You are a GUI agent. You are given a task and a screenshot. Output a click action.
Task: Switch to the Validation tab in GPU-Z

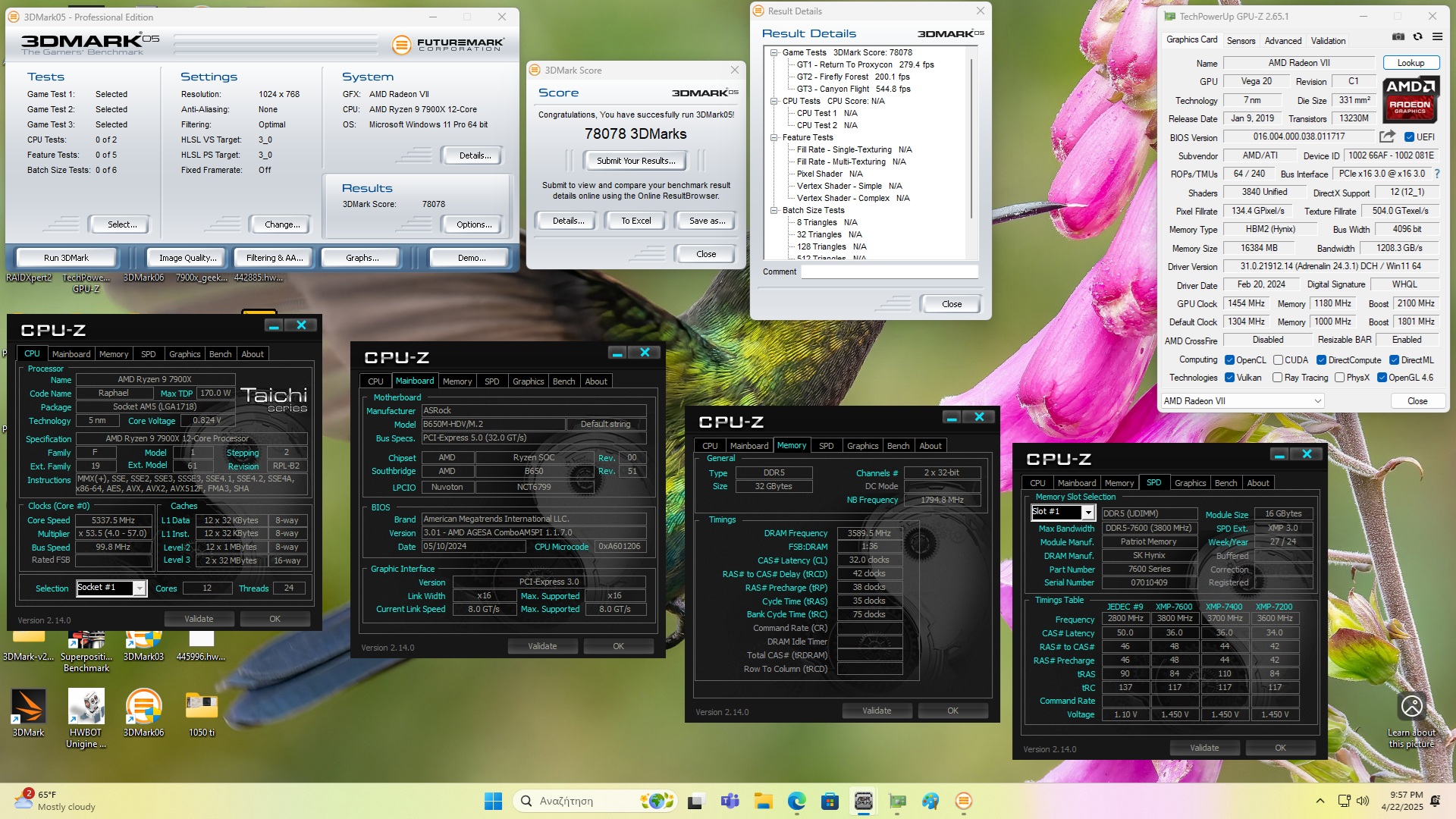[x=1329, y=41]
